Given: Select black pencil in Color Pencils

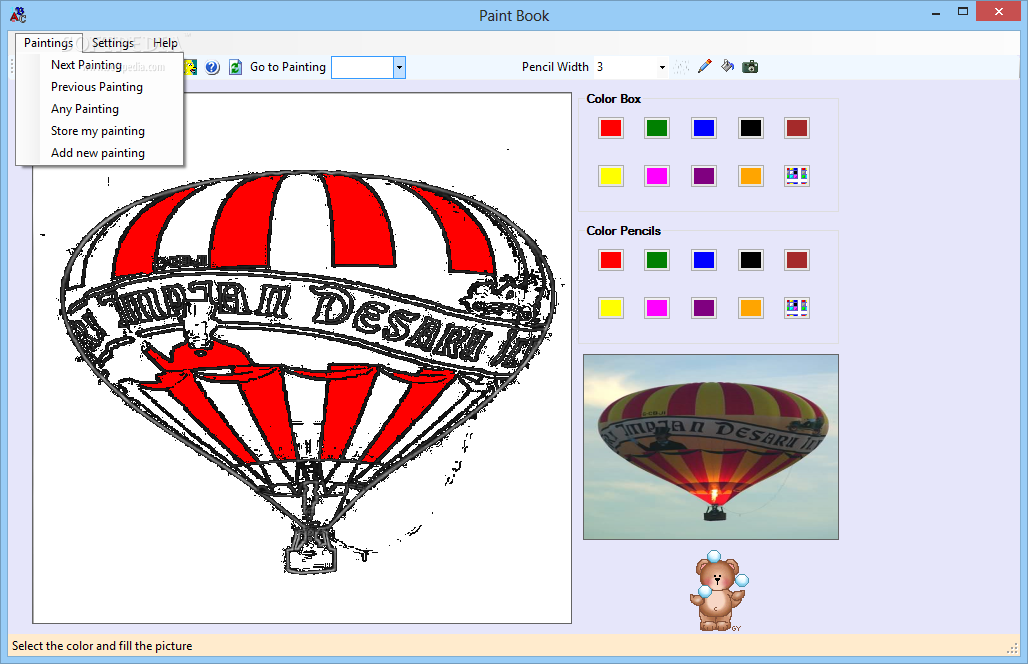Looking at the screenshot, I should 751,260.
